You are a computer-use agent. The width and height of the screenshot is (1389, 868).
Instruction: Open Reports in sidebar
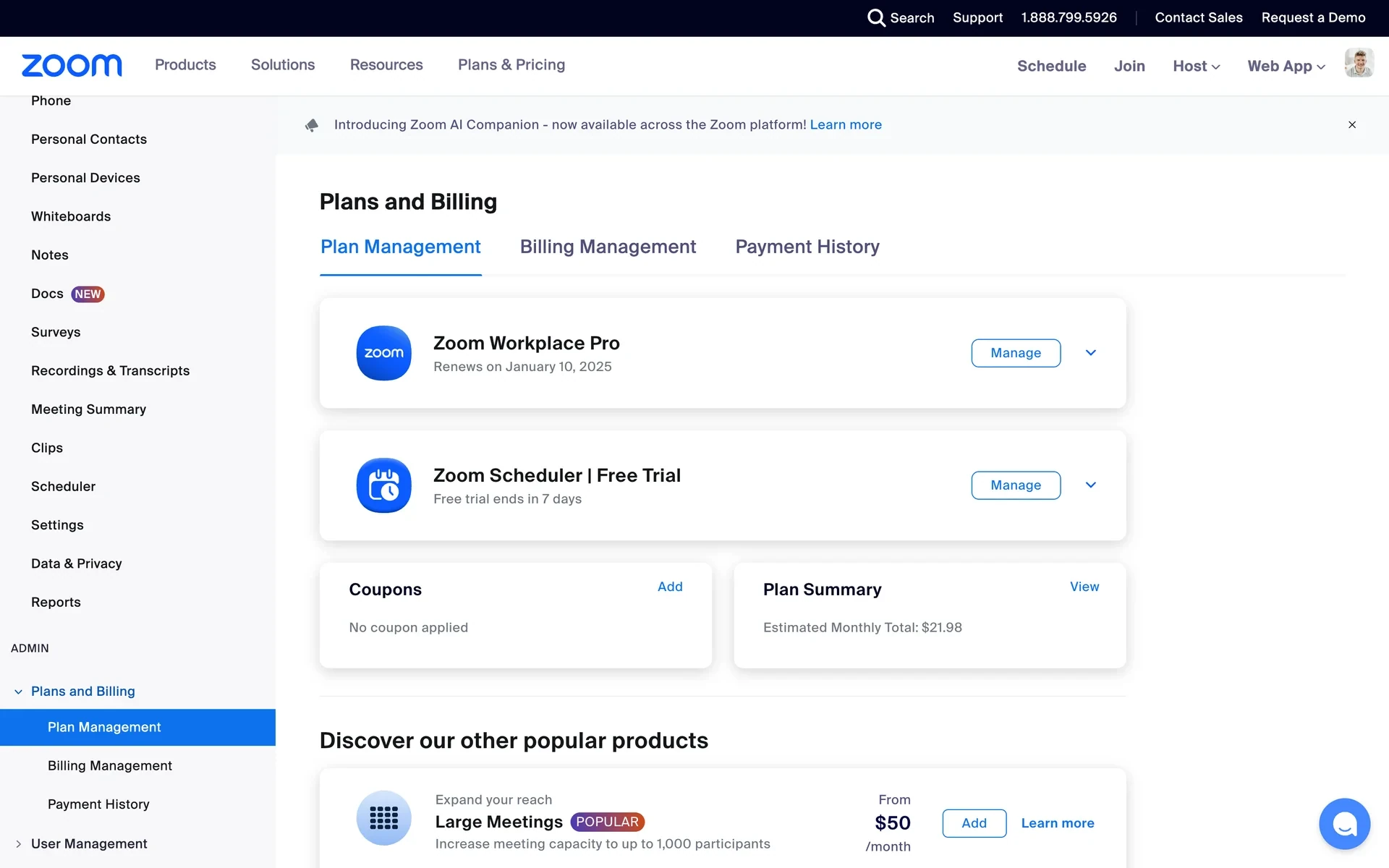(56, 602)
